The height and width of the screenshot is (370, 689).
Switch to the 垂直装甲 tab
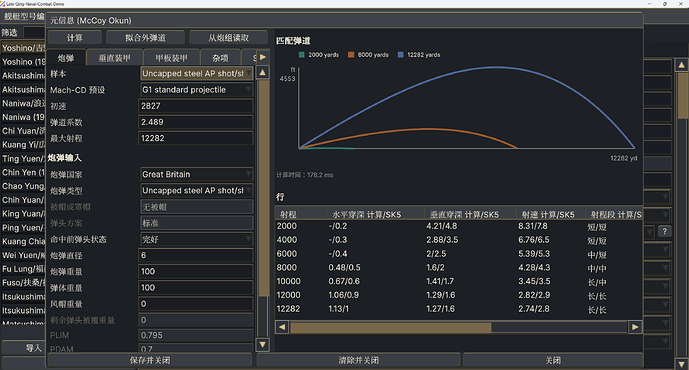pos(114,58)
